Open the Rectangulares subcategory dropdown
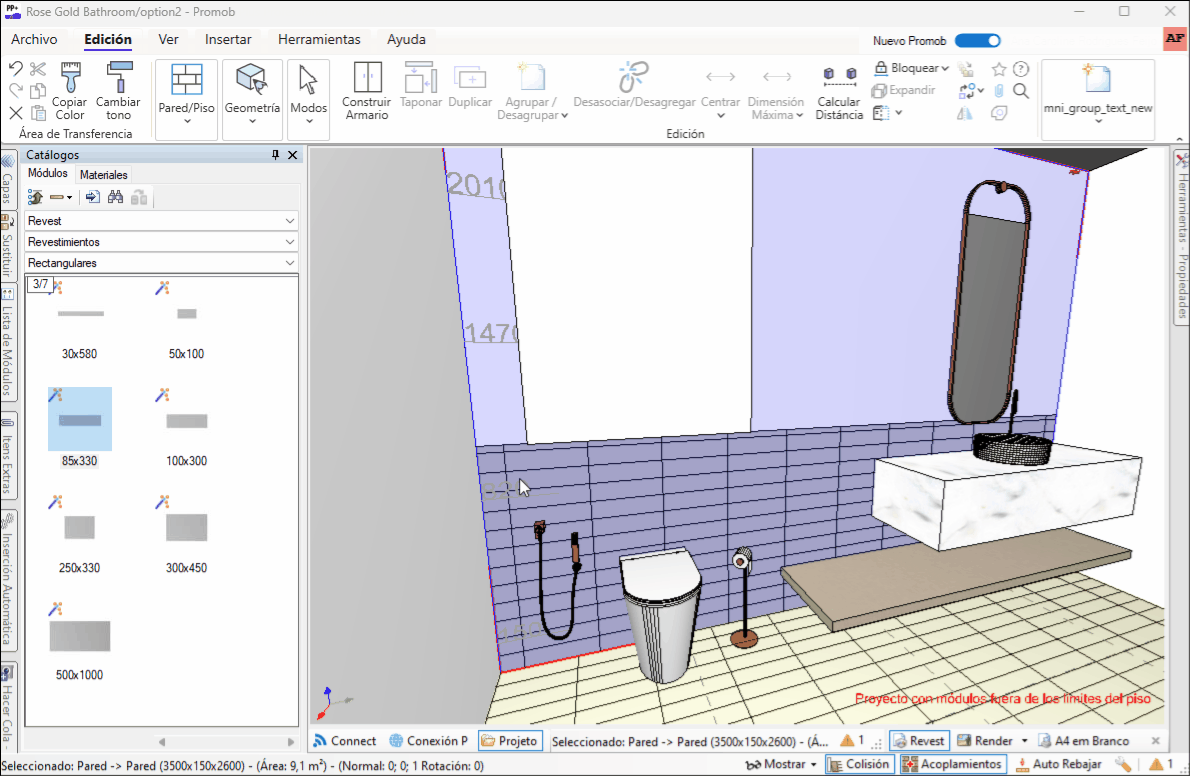Image resolution: width=1190 pixels, height=776 pixels. pyautogui.click(x=161, y=263)
